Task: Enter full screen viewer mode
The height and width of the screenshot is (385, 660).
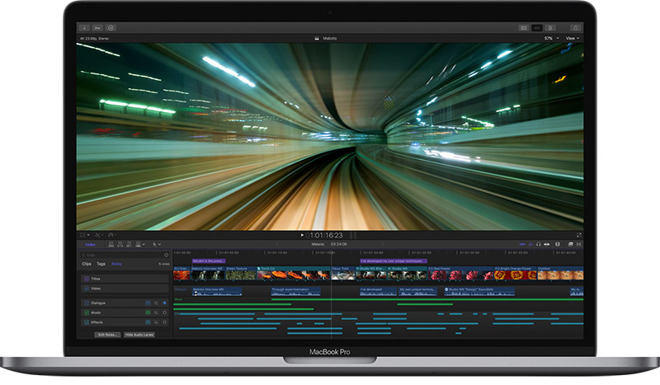Action: tap(579, 235)
